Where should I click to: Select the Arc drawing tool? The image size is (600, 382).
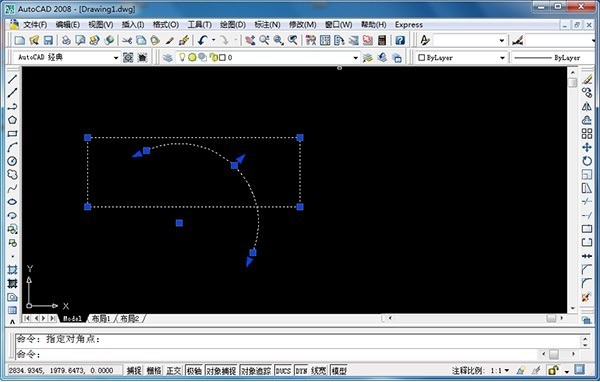tap(12, 147)
